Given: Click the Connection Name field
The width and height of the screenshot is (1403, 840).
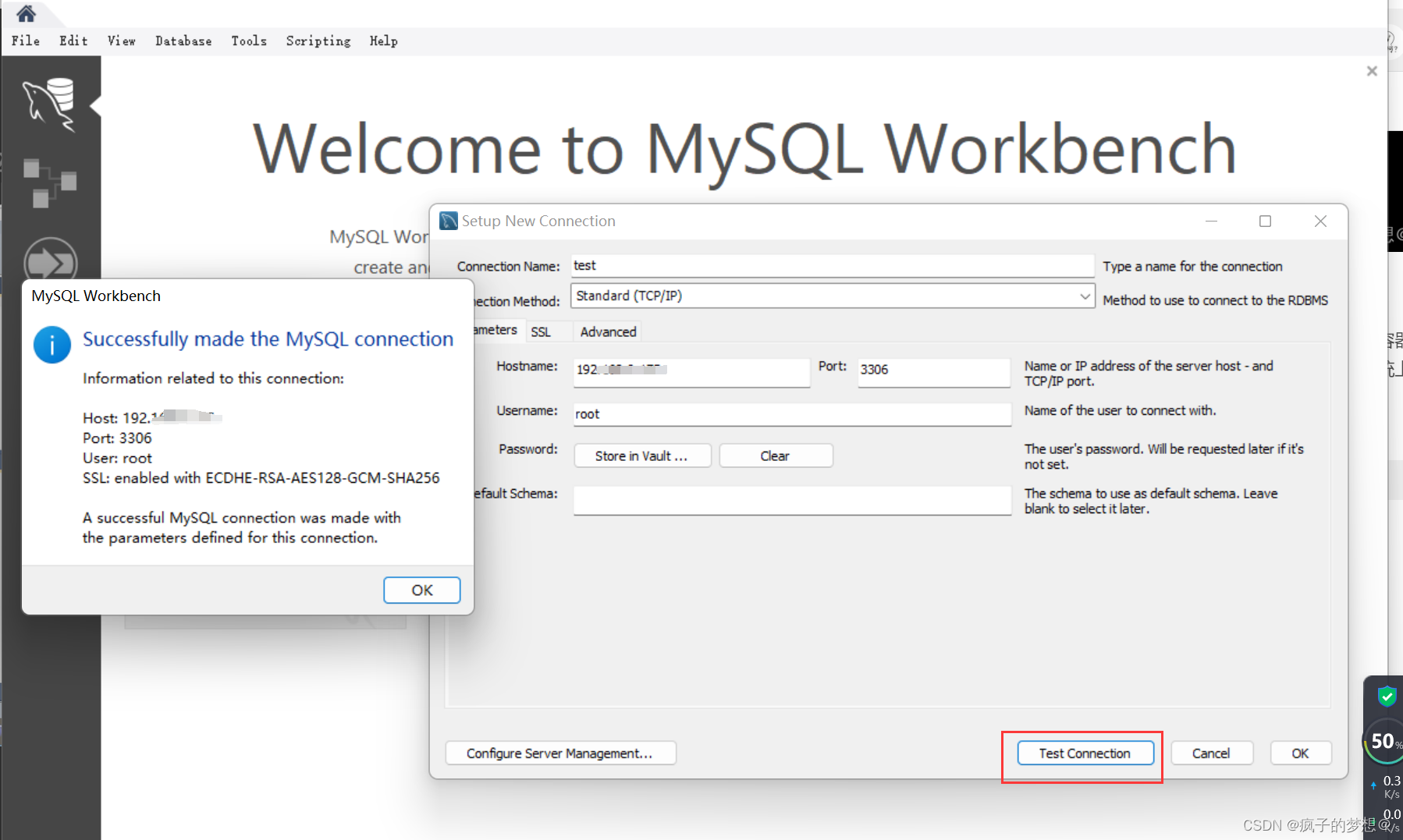Looking at the screenshot, I should [833, 265].
